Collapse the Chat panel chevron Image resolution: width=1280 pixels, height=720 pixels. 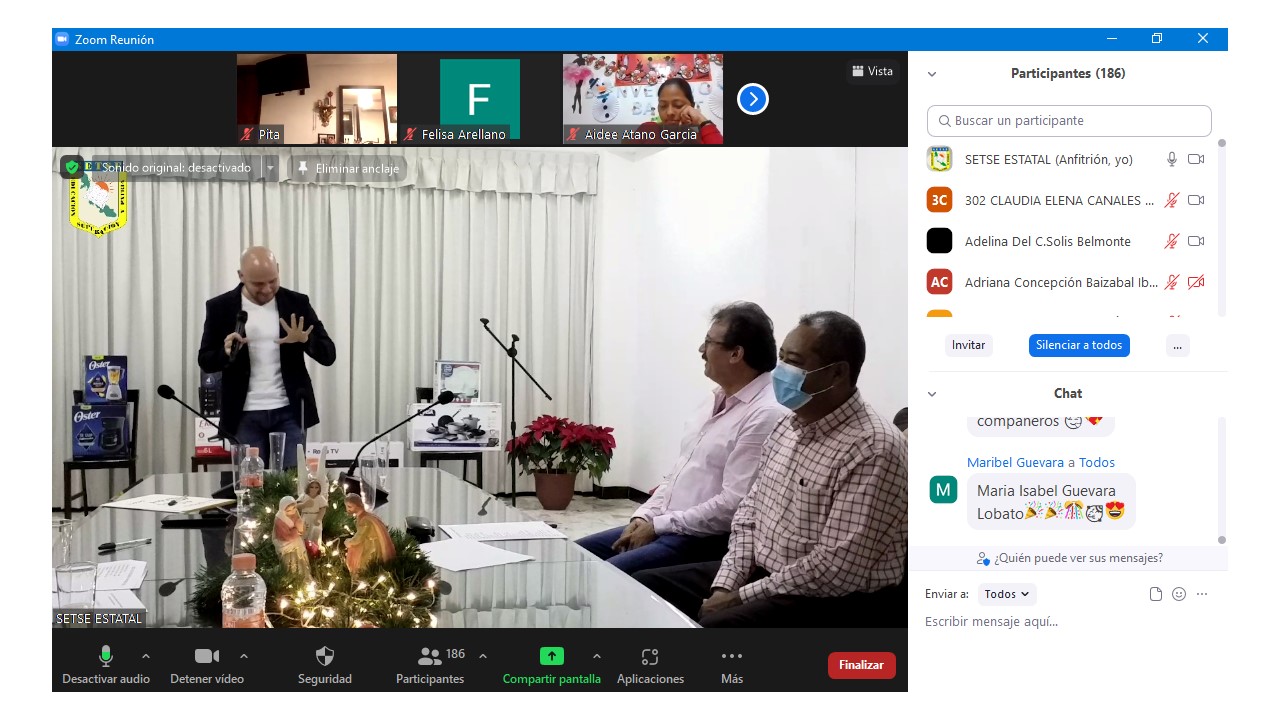(x=932, y=394)
